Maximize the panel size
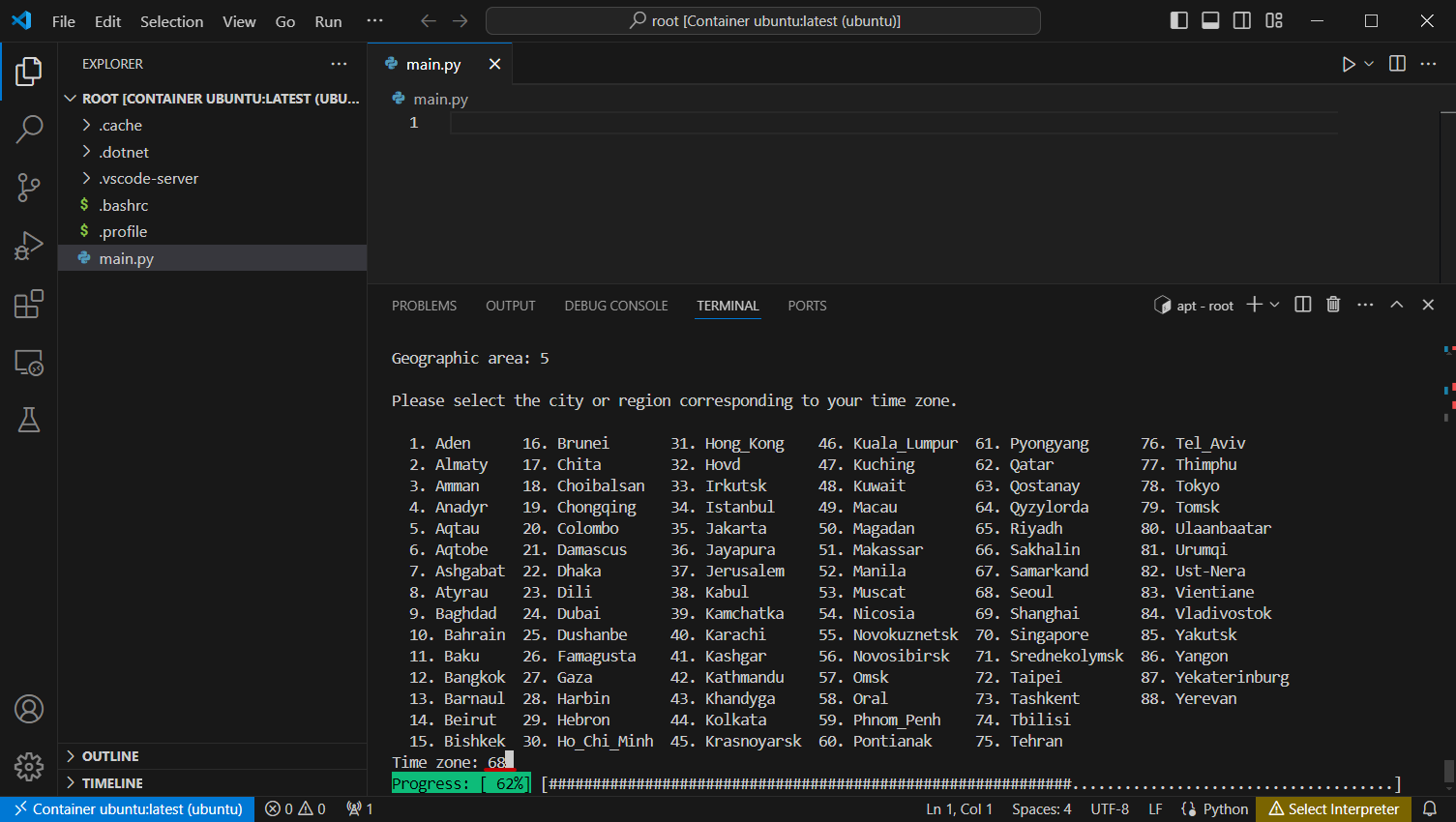Viewport: 1456px width, 822px height. tap(1397, 305)
